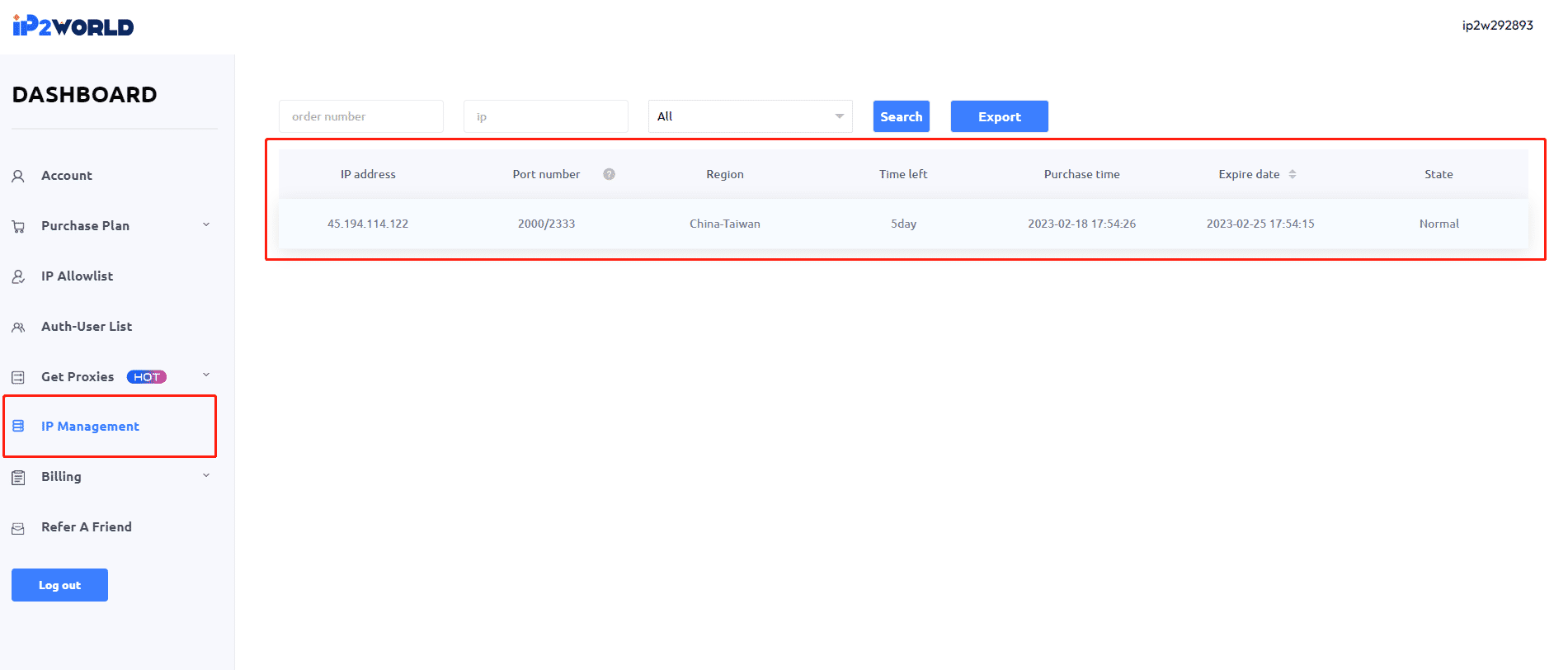The height and width of the screenshot is (670, 1568).
Task: Click the Purchase Plan cart icon
Action: pyautogui.click(x=18, y=226)
